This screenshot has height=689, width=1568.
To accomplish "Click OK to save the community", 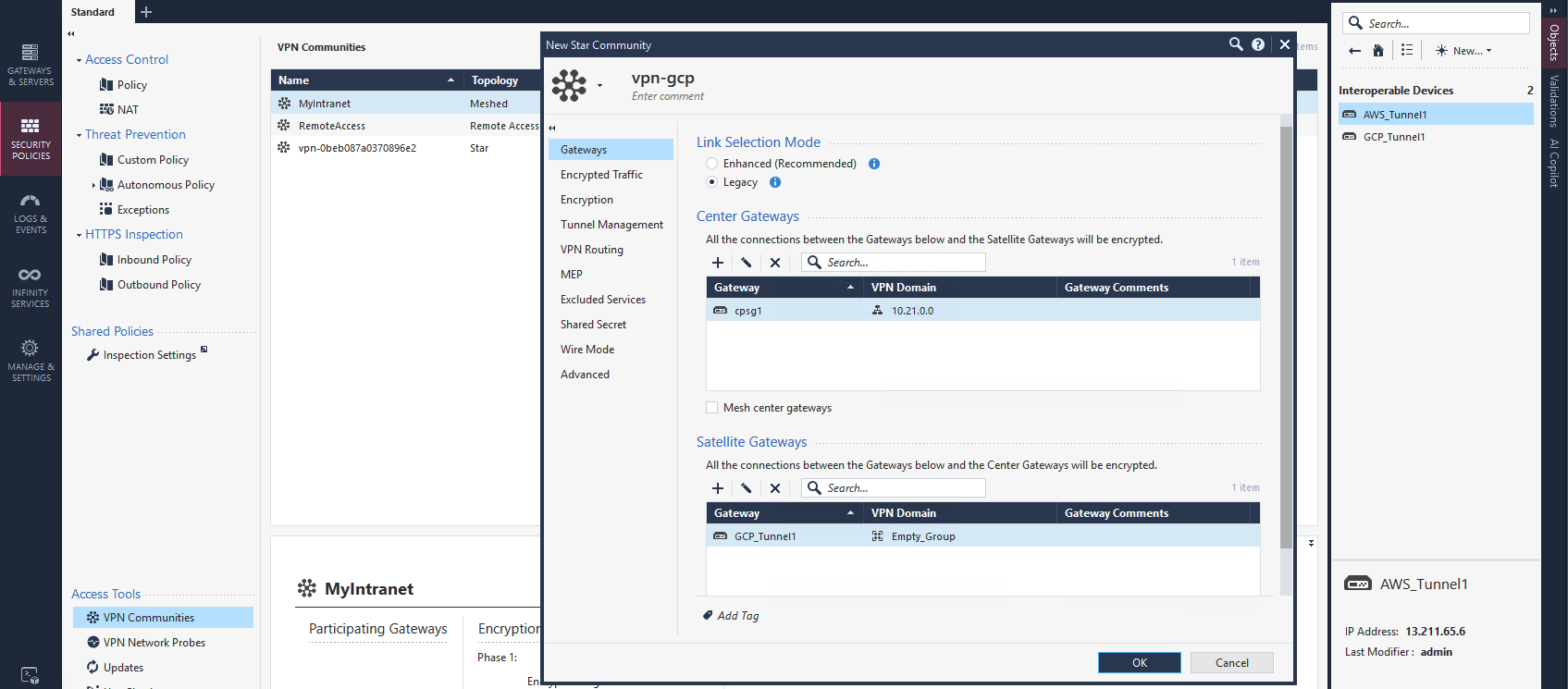I will pyautogui.click(x=1139, y=662).
